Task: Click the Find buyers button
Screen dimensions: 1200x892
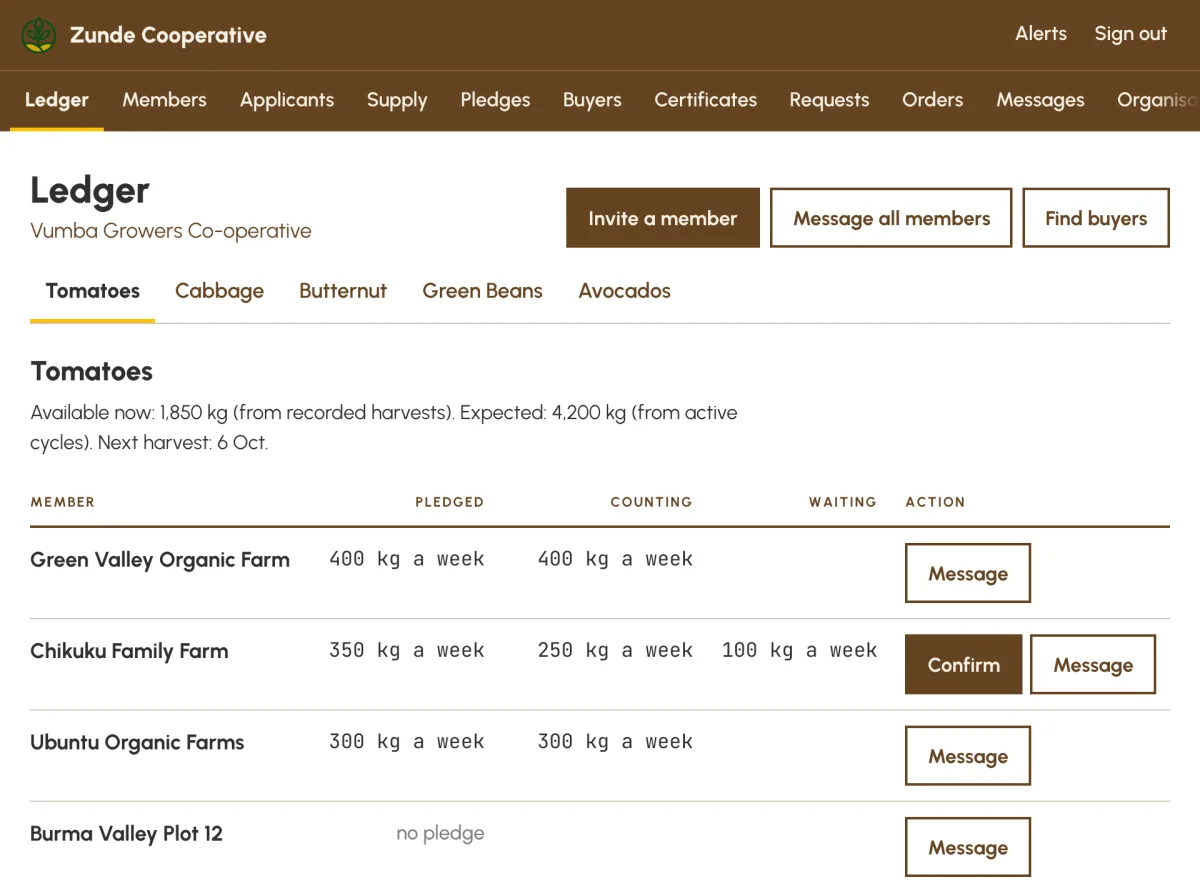Action: 1096,218
